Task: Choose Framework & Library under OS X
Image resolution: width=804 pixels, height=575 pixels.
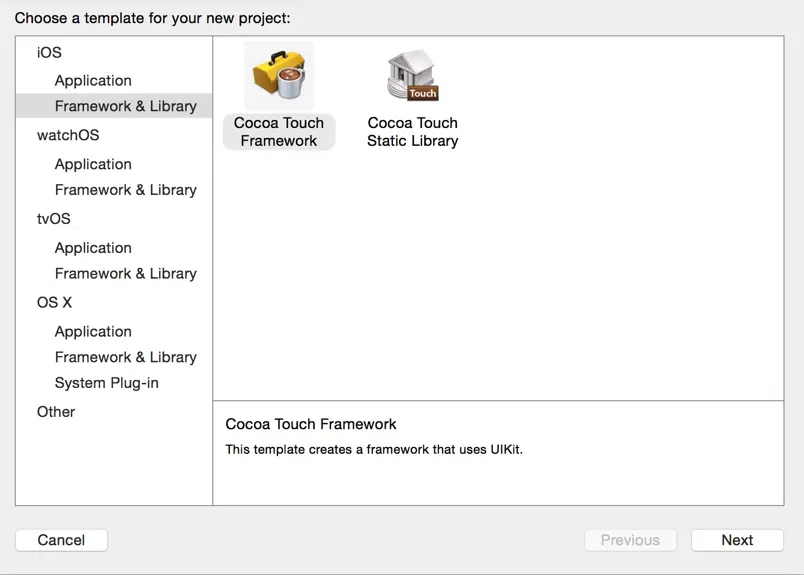Action: point(126,357)
